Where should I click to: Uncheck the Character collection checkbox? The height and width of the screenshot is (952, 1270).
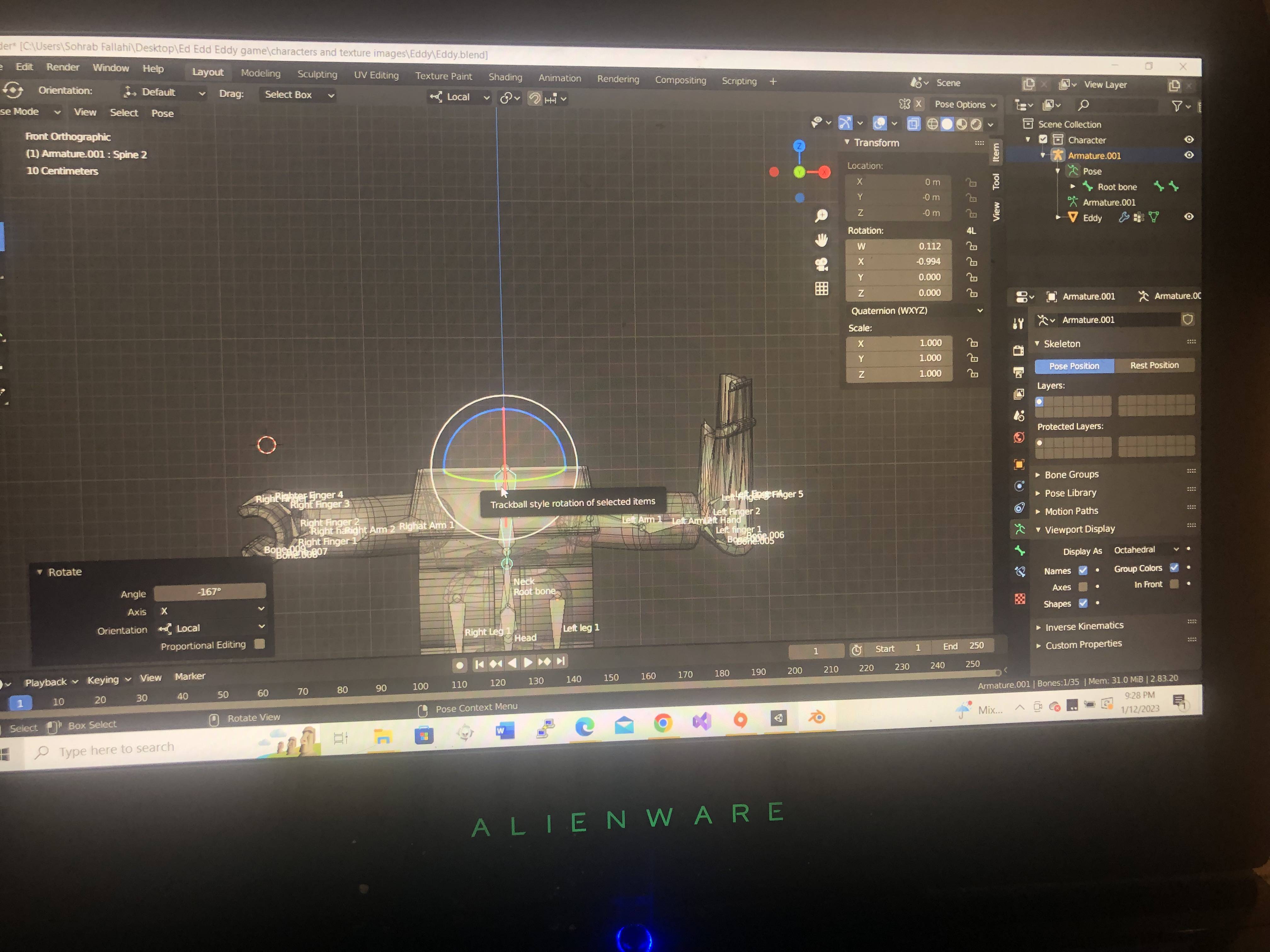point(1043,139)
